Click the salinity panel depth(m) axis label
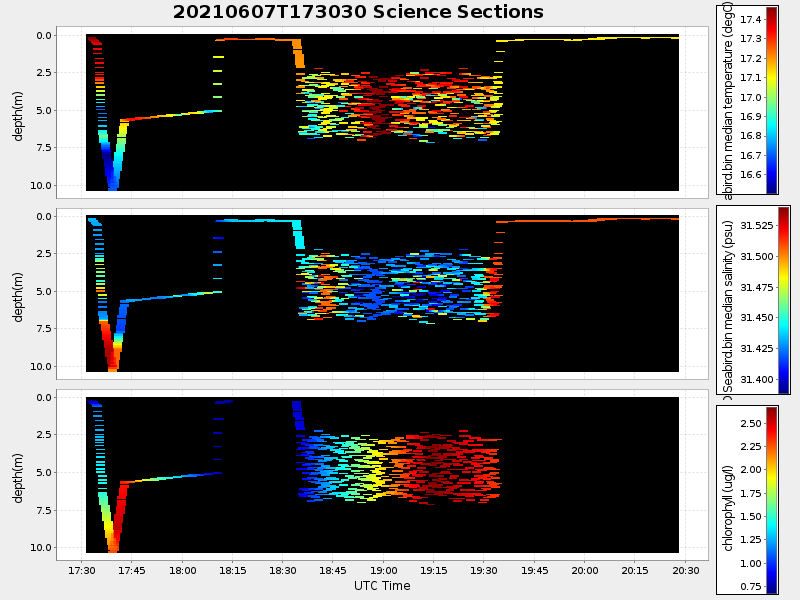 point(18,297)
